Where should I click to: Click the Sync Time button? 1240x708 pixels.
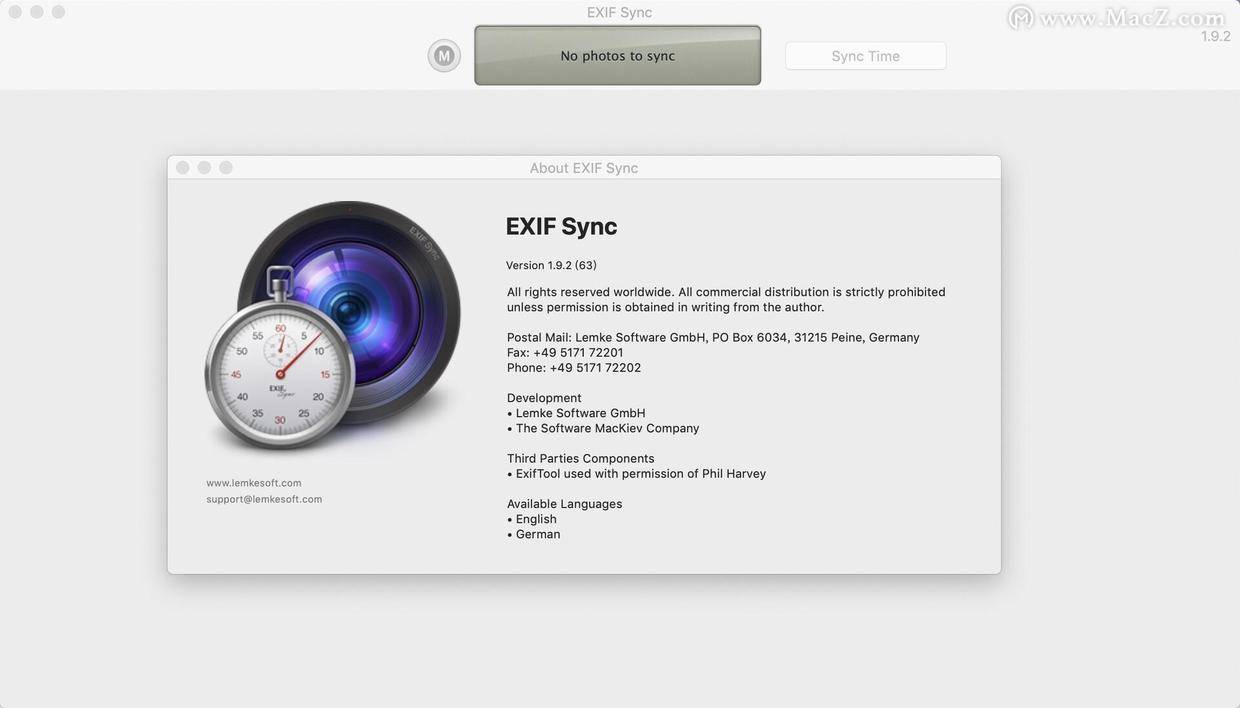tap(866, 56)
